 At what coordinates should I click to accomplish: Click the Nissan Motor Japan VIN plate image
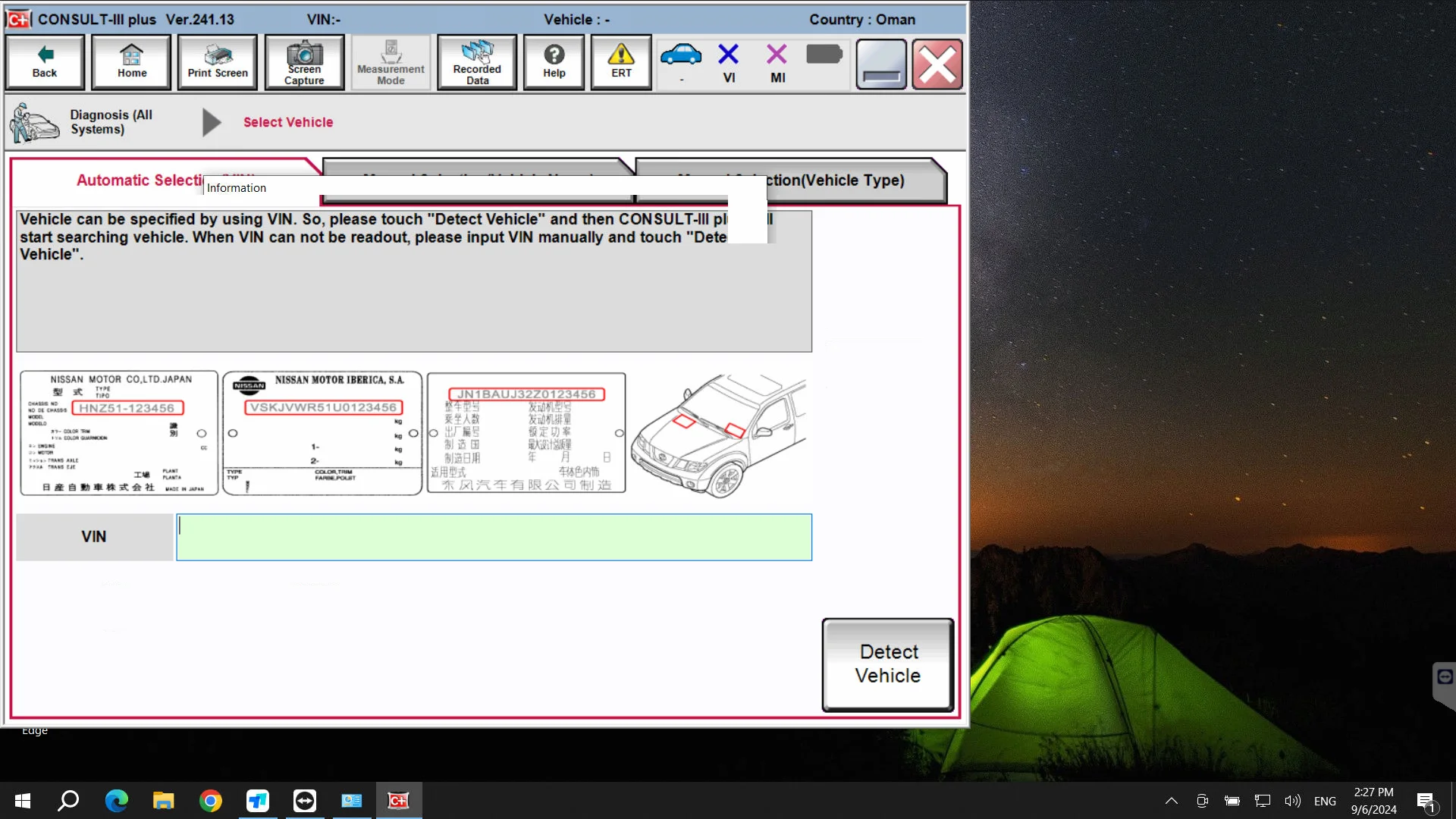[x=119, y=433]
